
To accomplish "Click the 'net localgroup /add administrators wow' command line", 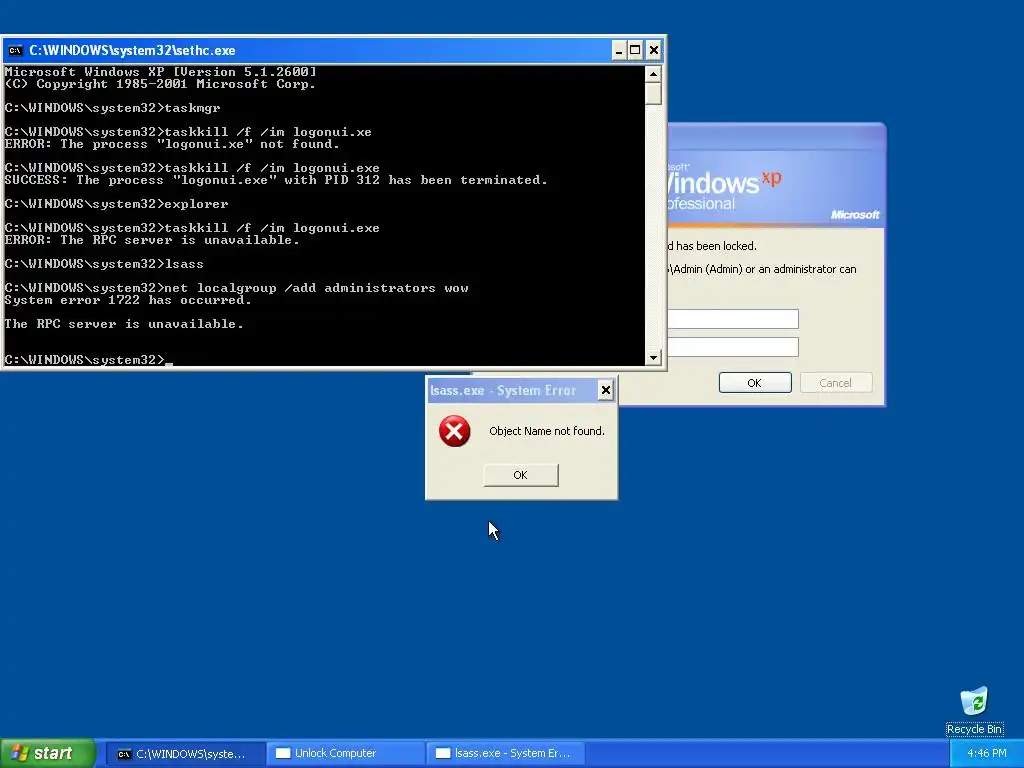I will 236,288.
